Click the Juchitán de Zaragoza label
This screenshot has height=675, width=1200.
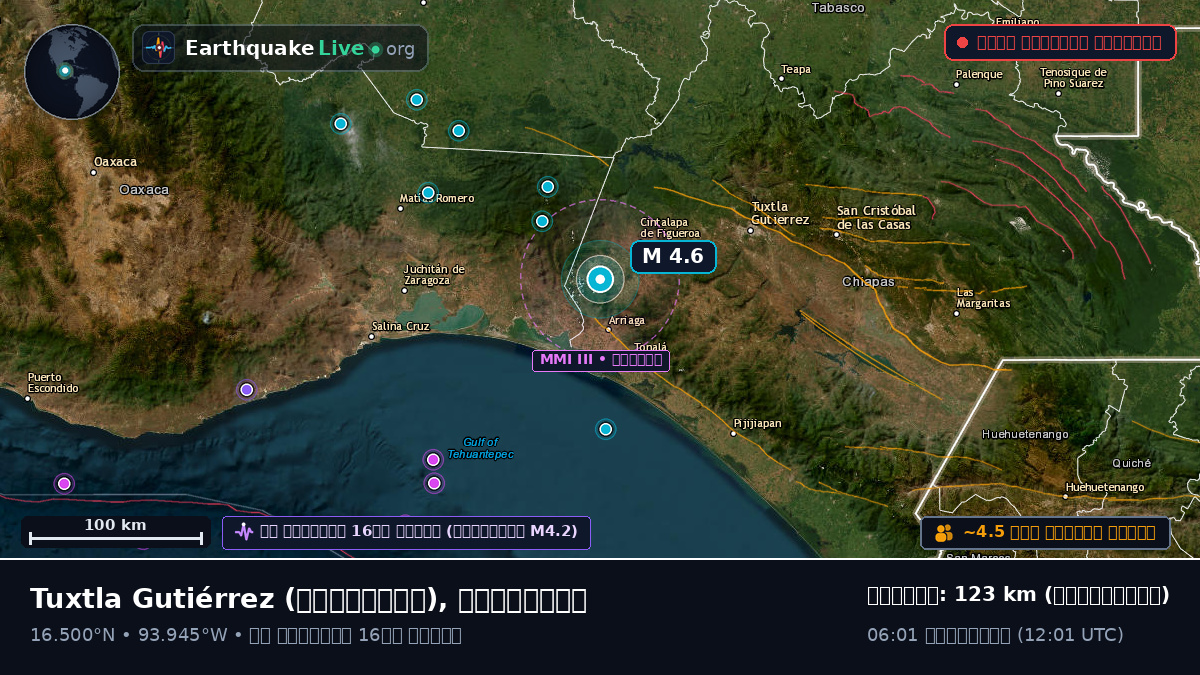[434, 274]
